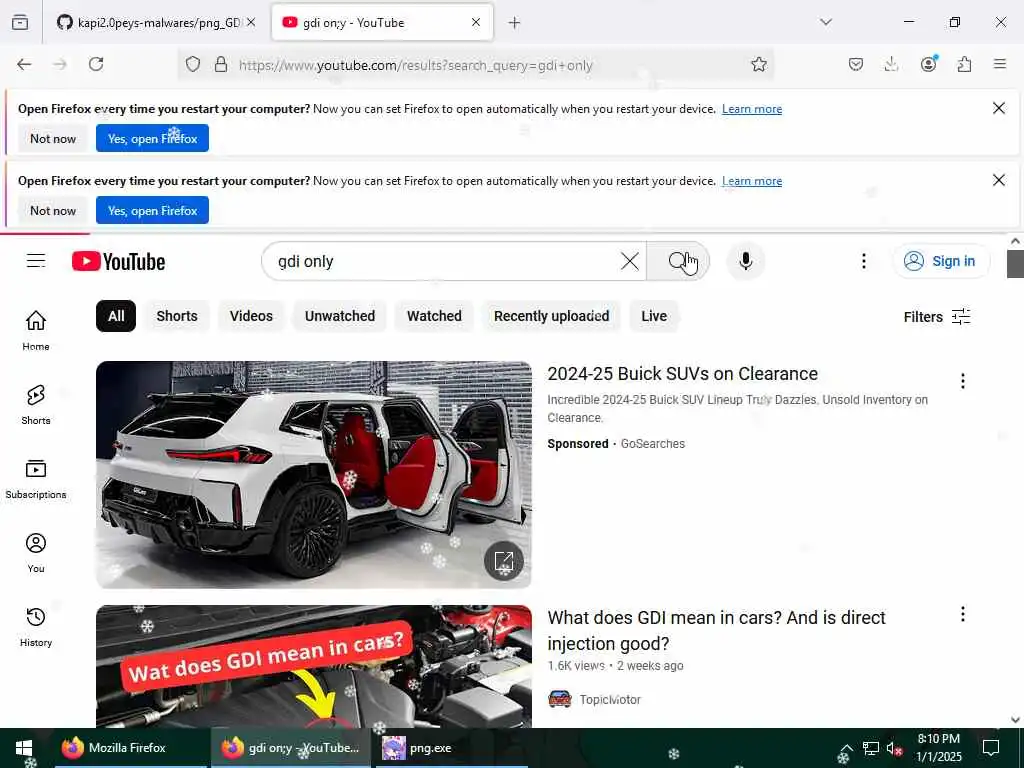Viewport: 1024px width, 768px height.
Task: Toggle the YouTube guide hamburger menu
Action: tap(36, 261)
